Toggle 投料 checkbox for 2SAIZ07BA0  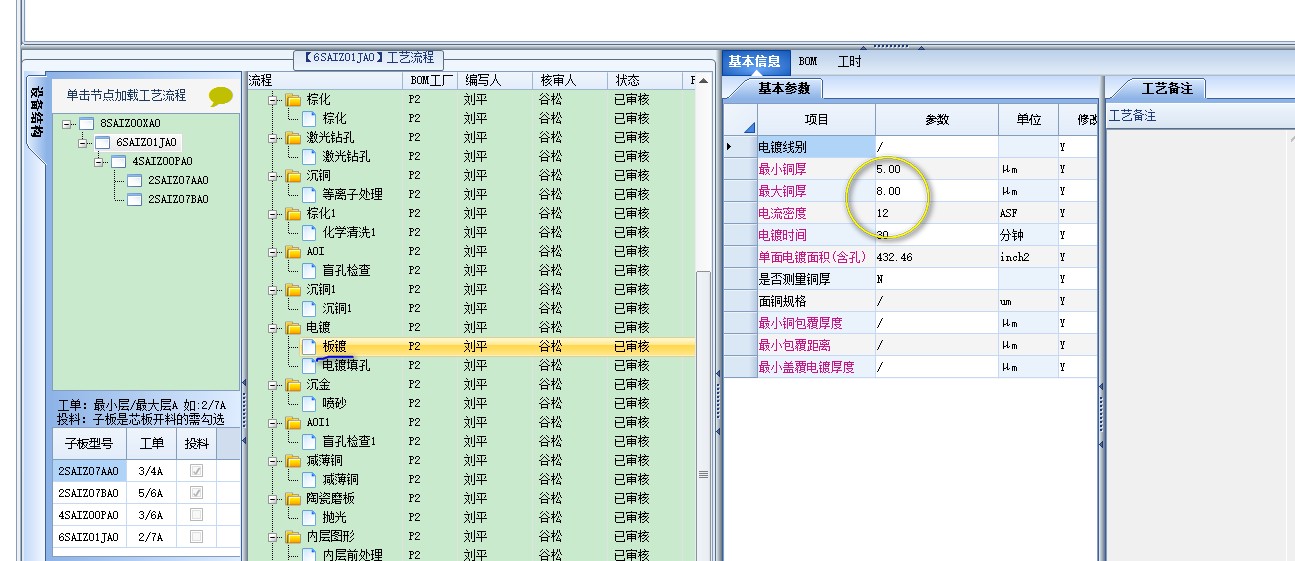[196, 493]
